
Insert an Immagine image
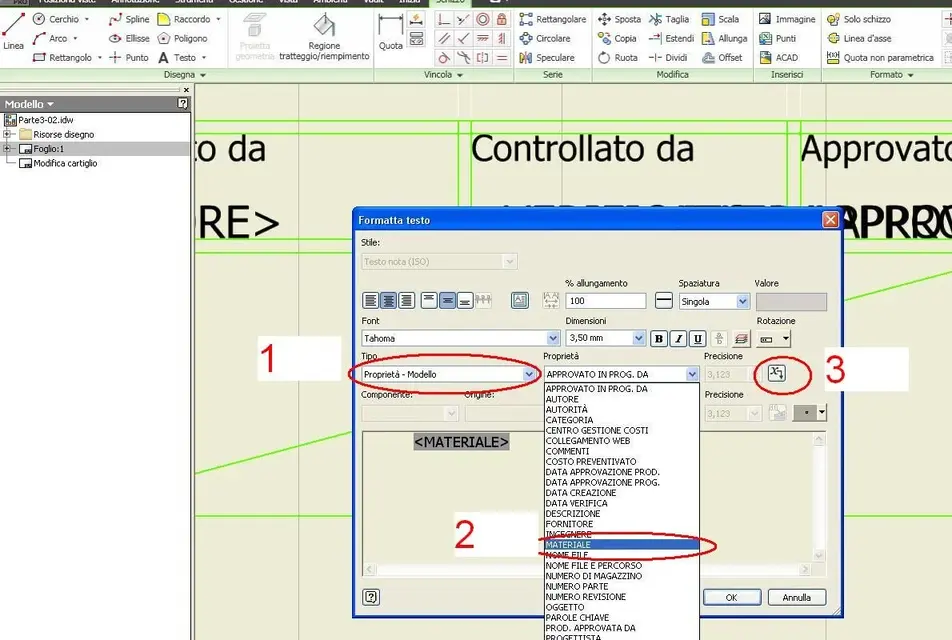tap(787, 19)
